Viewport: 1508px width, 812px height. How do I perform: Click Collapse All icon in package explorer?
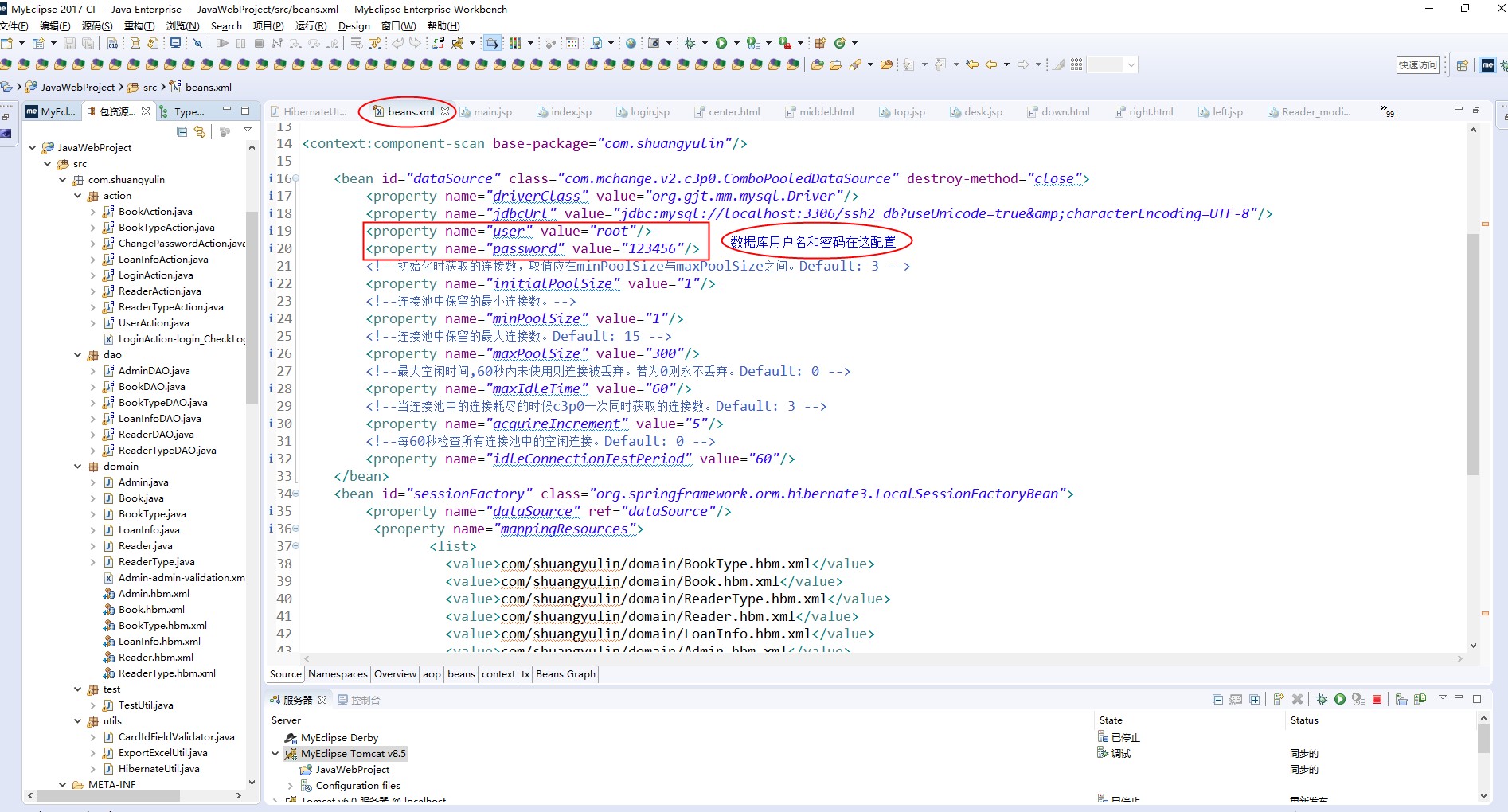[182, 131]
